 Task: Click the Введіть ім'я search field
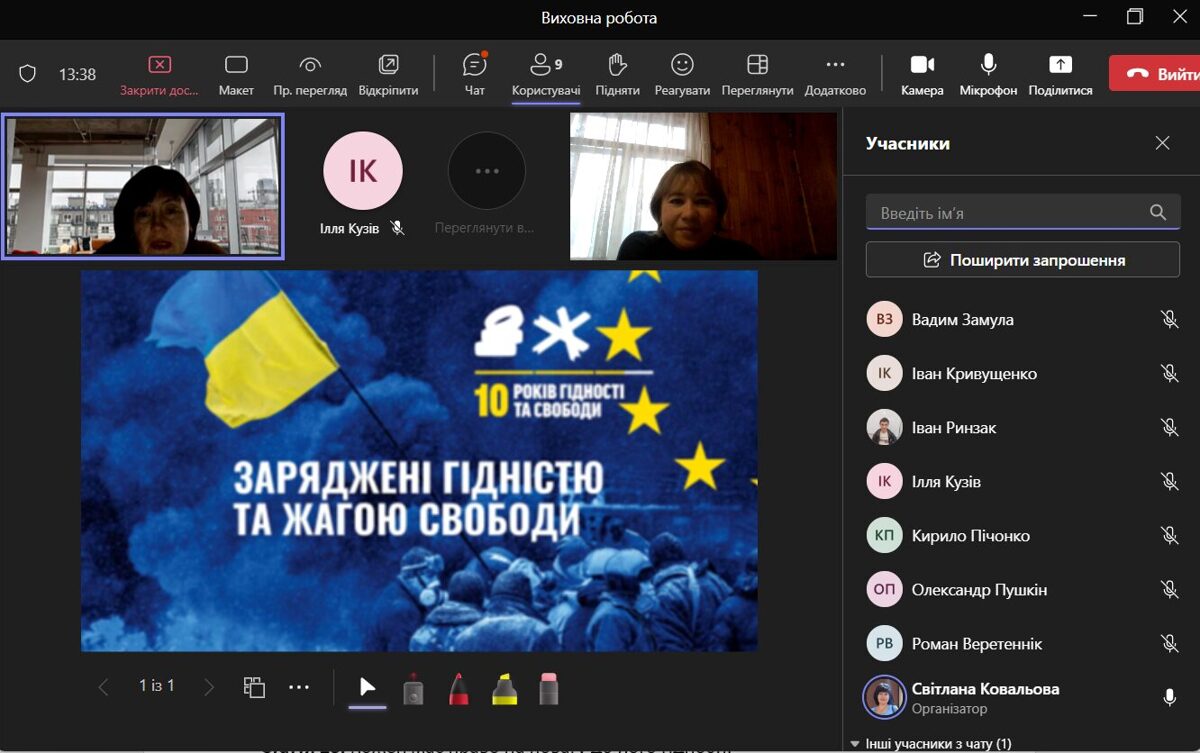click(1010, 213)
